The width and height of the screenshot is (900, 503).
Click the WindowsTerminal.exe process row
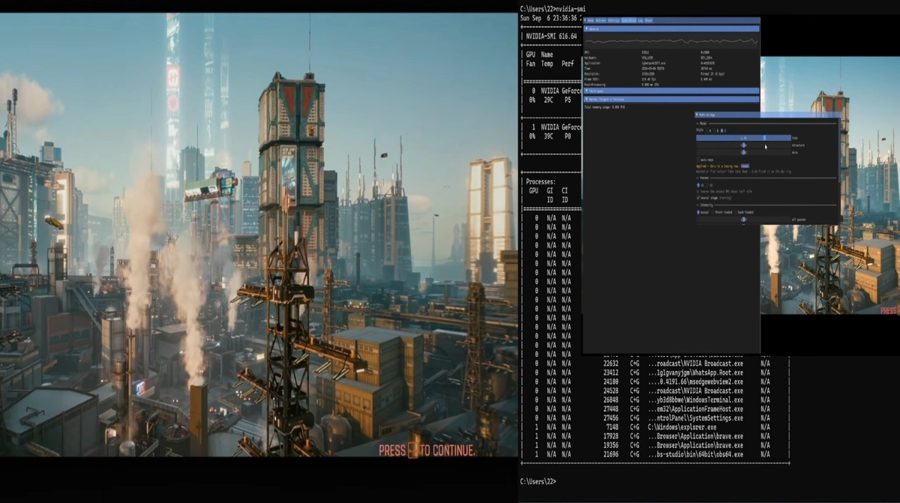coord(654,400)
